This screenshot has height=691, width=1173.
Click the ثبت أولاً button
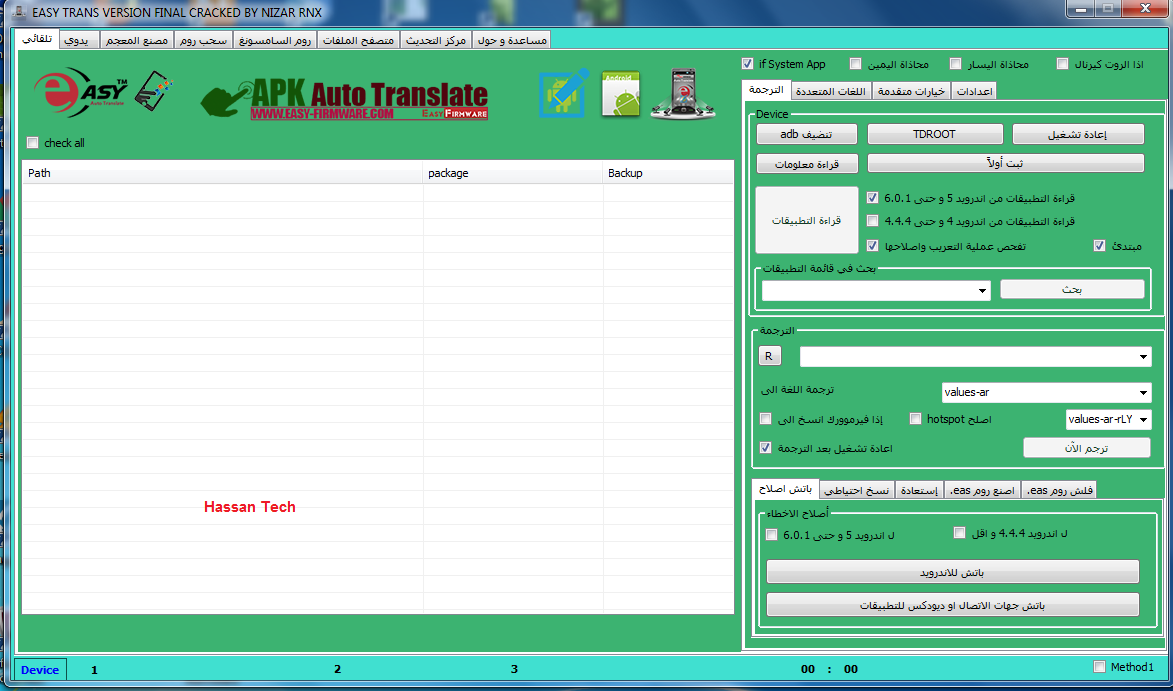pos(1005,164)
